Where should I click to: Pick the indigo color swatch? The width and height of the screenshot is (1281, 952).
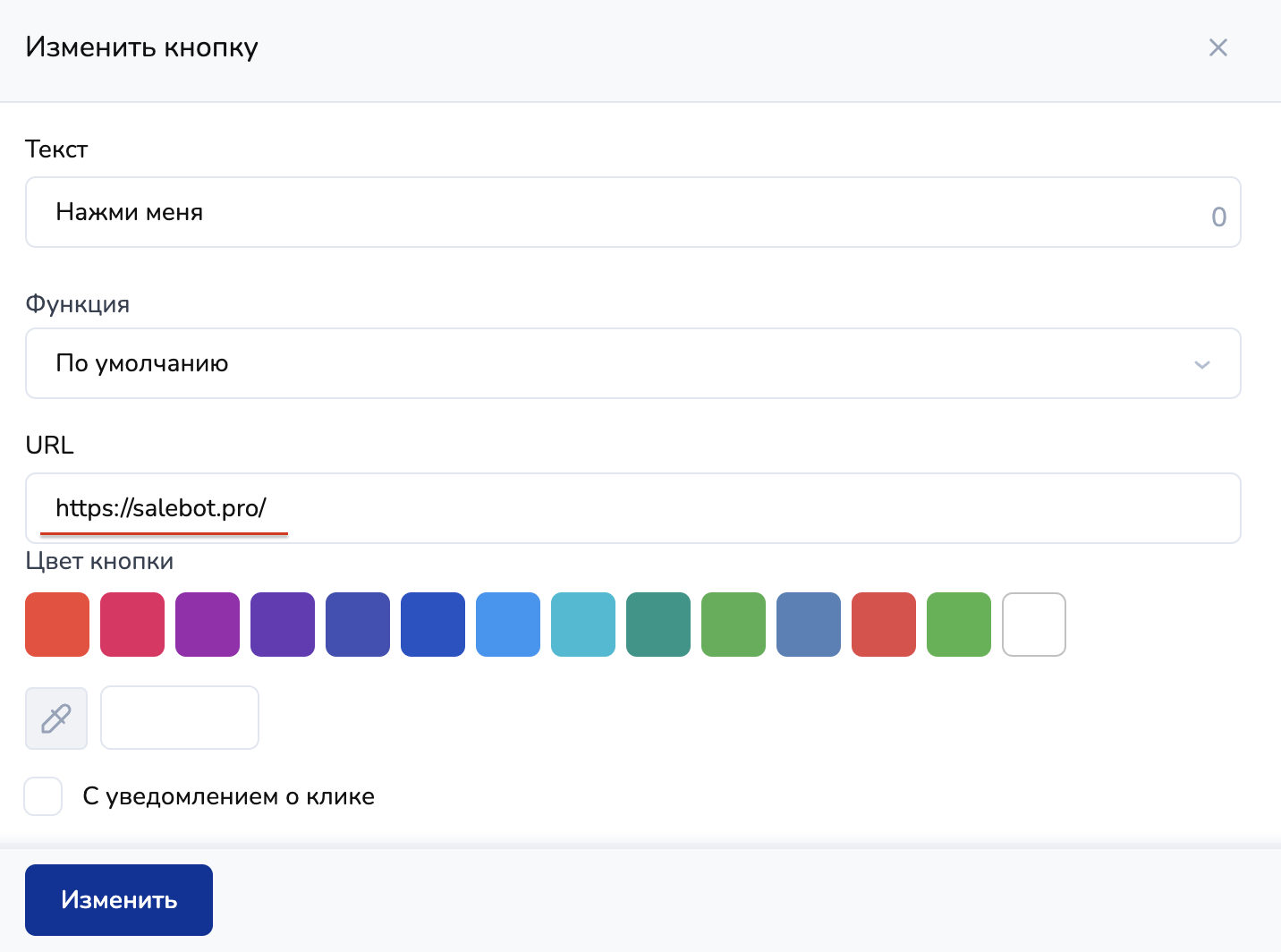(358, 625)
